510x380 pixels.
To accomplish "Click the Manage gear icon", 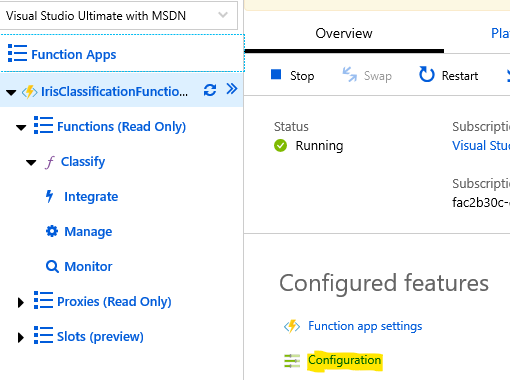I will point(52,231).
